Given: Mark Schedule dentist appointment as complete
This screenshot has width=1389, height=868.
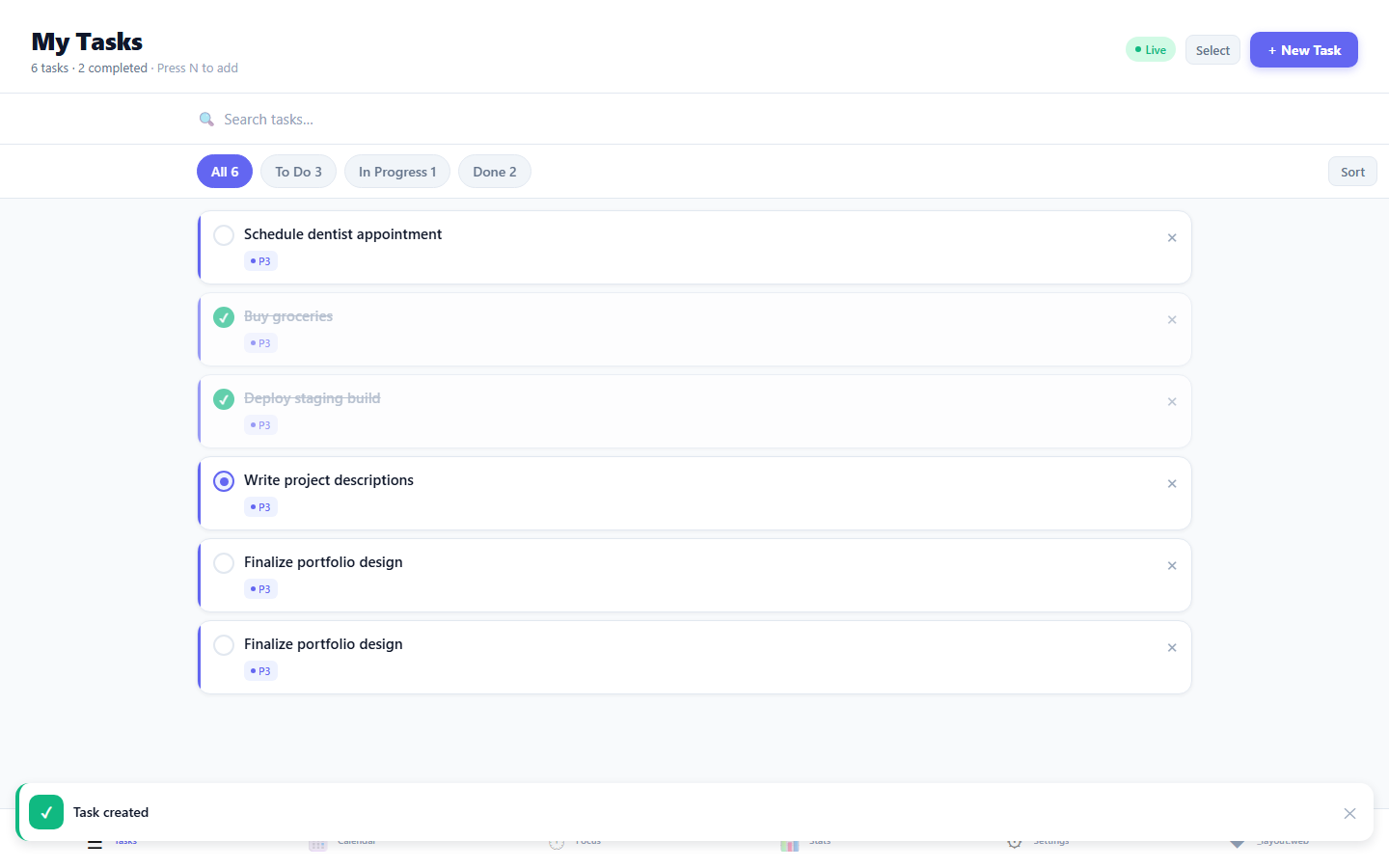Looking at the screenshot, I should pyautogui.click(x=224, y=235).
